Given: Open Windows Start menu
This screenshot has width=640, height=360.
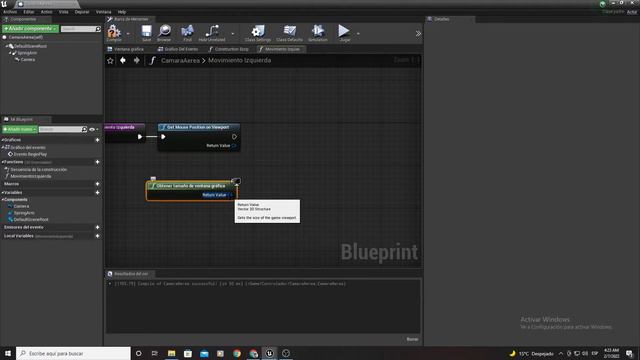Looking at the screenshot, I should [x=8, y=353].
